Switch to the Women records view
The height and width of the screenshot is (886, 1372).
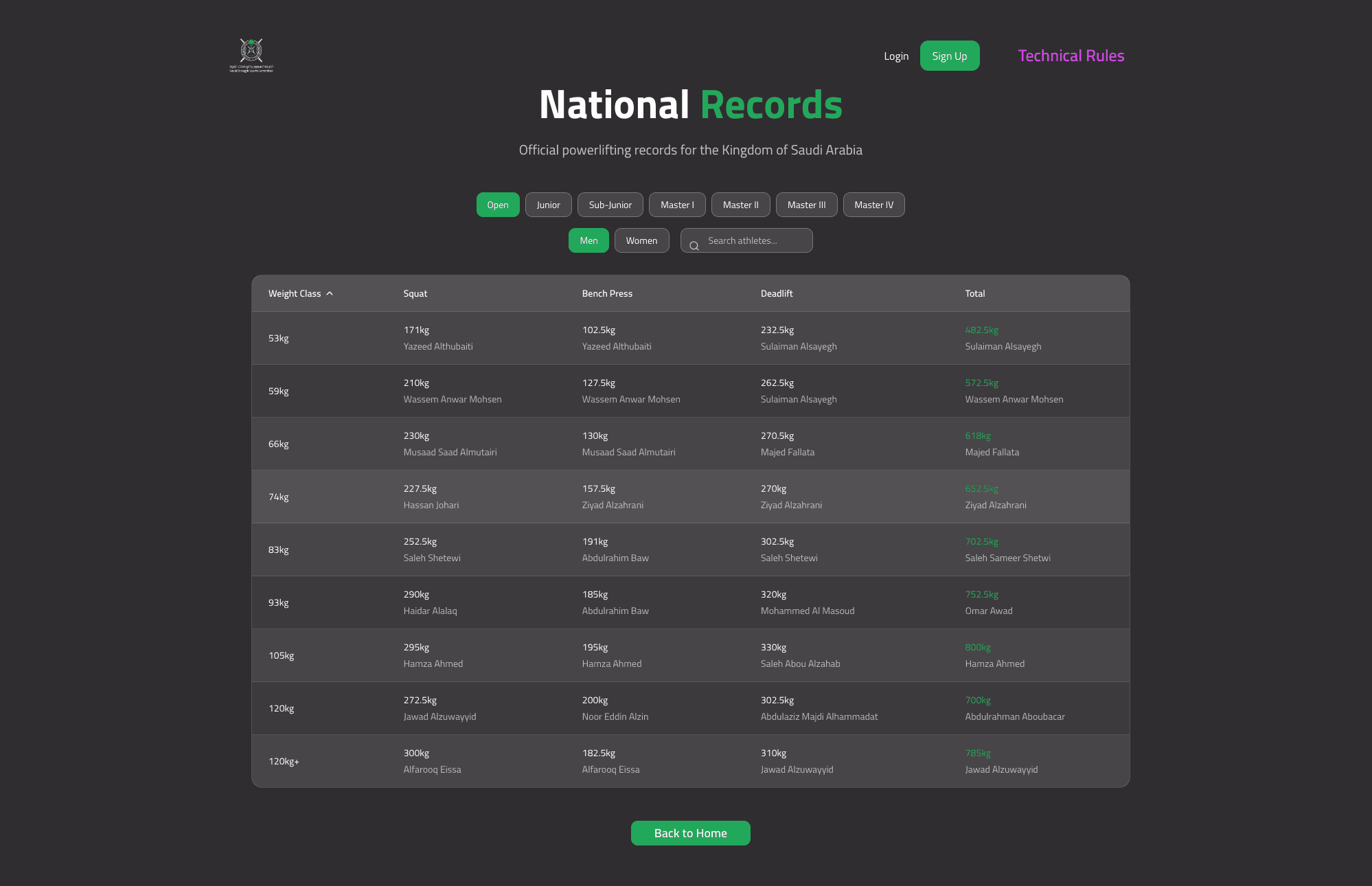[641, 240]
